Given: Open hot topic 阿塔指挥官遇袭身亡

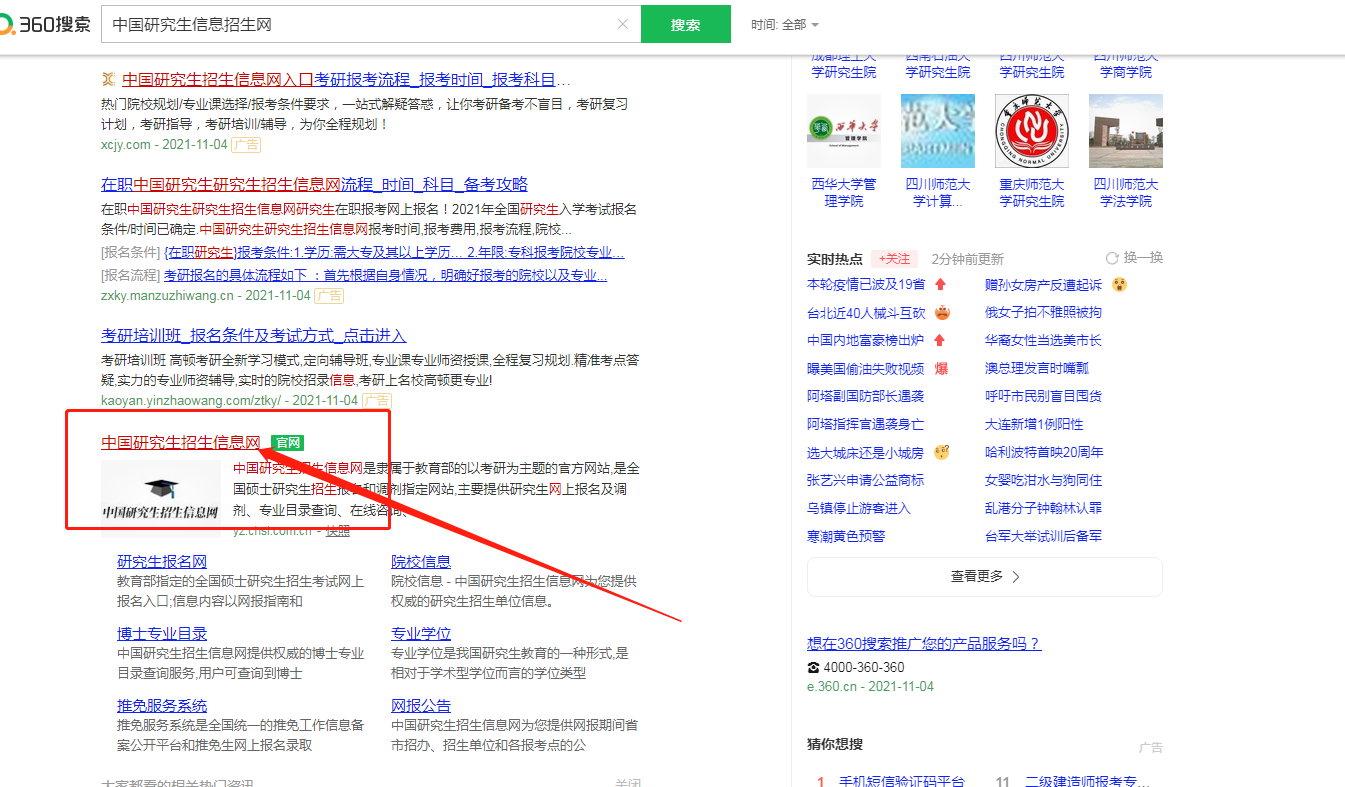Looking at the screenshot, I should [866, 425].
